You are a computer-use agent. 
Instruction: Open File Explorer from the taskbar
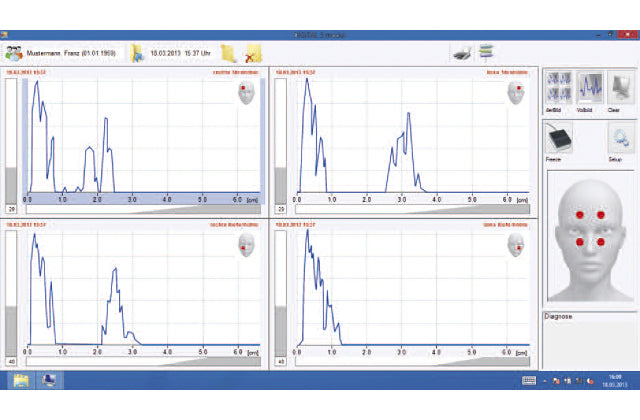tap(21, 380)
